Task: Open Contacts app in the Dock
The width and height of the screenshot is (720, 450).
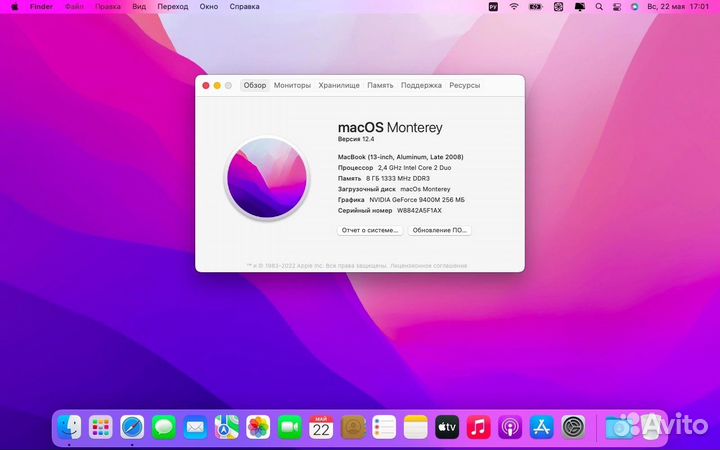Action: (x=353, y=427)
